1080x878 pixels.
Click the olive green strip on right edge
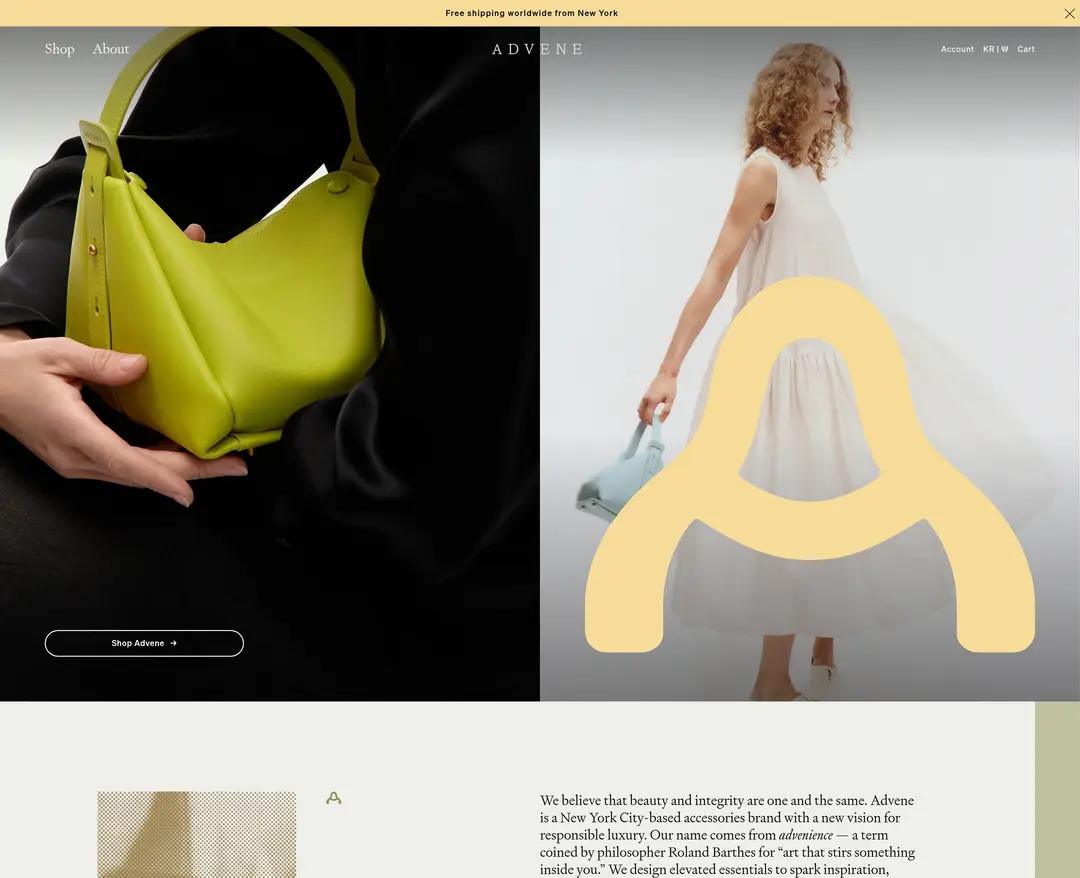click(x=1057, y=790)
